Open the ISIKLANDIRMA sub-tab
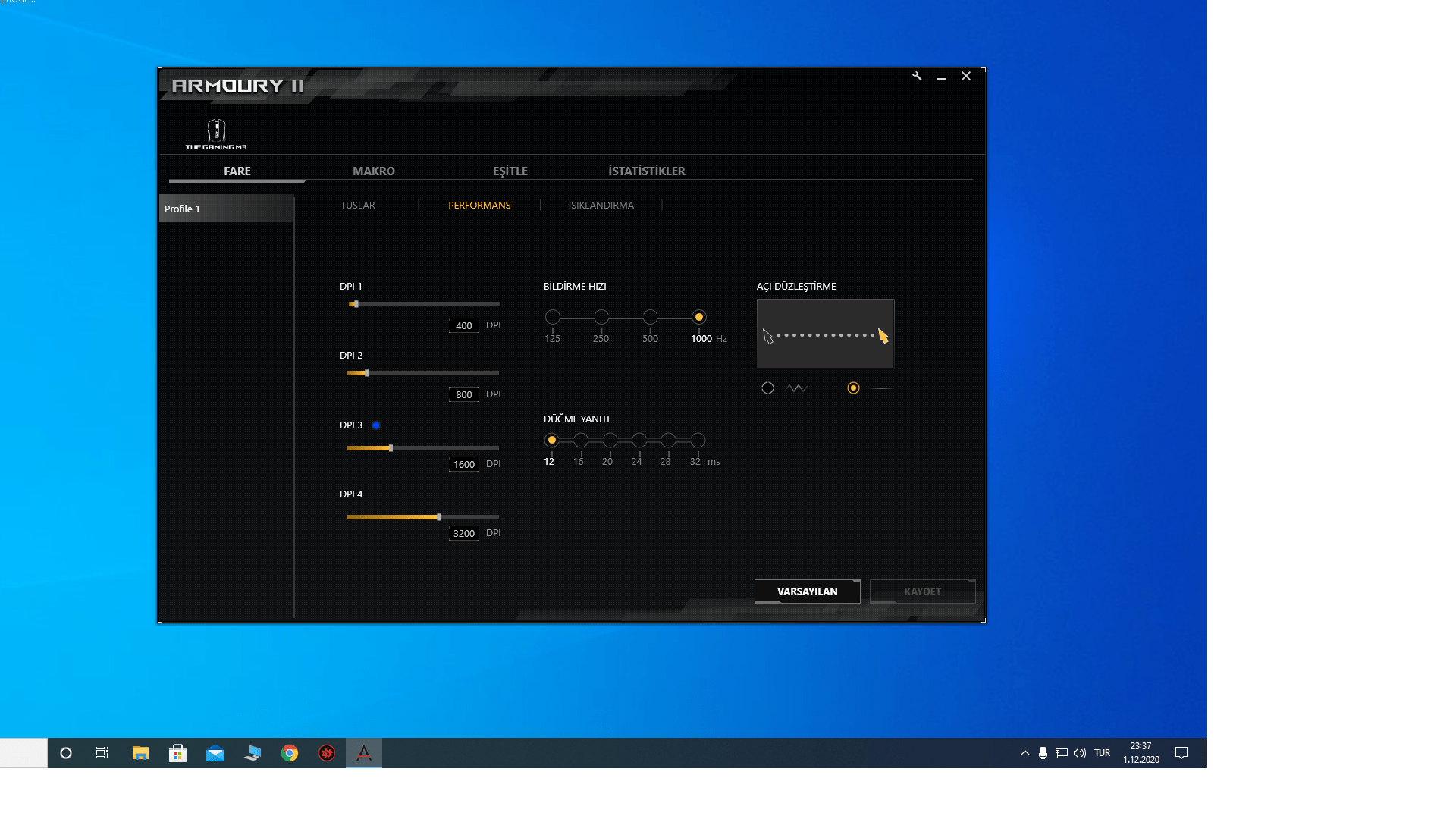This screenshot has height=819, width=1456. click(x=601, y=206)
